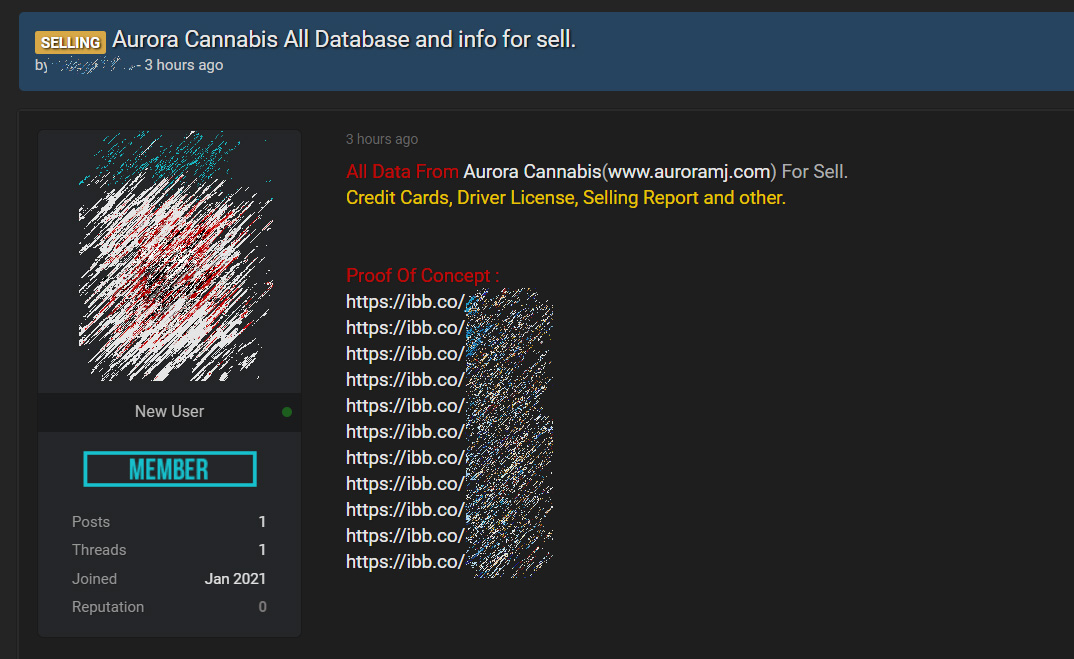Click the Reputation value of 0

click(x=262, y=607)
